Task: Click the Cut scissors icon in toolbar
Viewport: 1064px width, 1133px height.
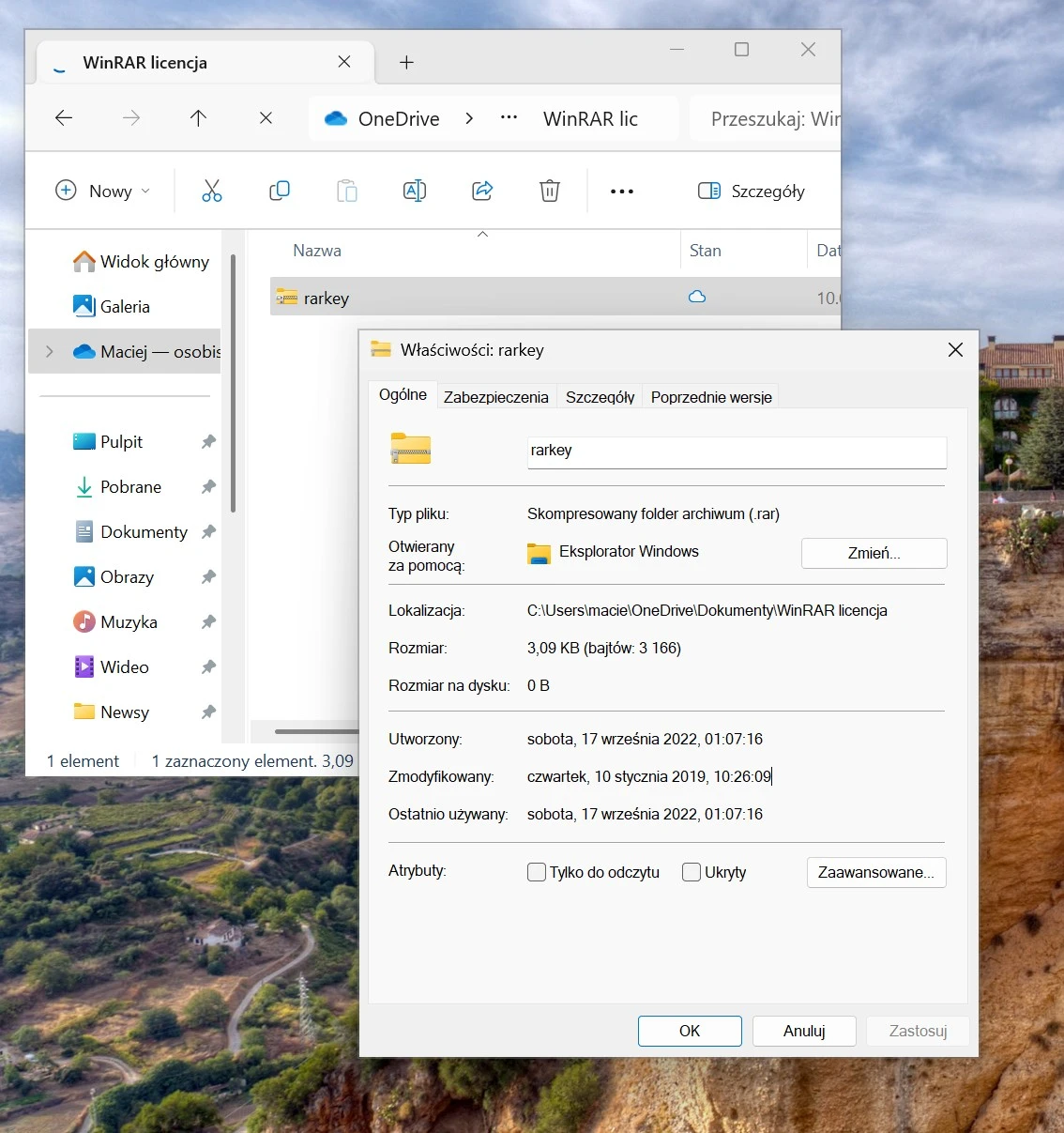Action: point(212,191)
